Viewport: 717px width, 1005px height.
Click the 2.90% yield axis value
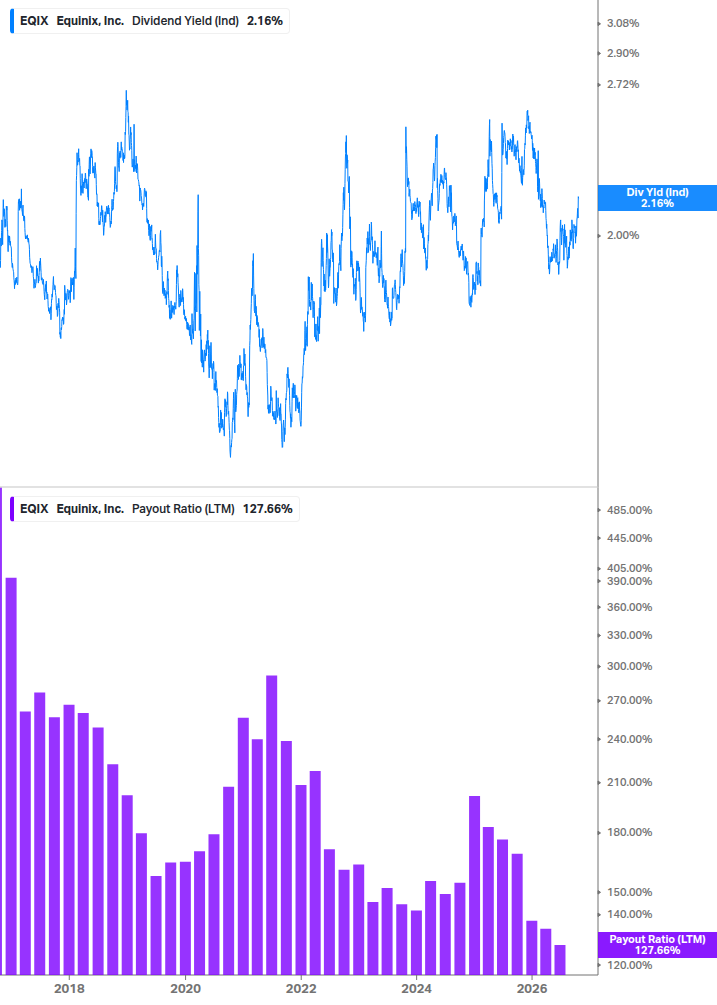623,53
